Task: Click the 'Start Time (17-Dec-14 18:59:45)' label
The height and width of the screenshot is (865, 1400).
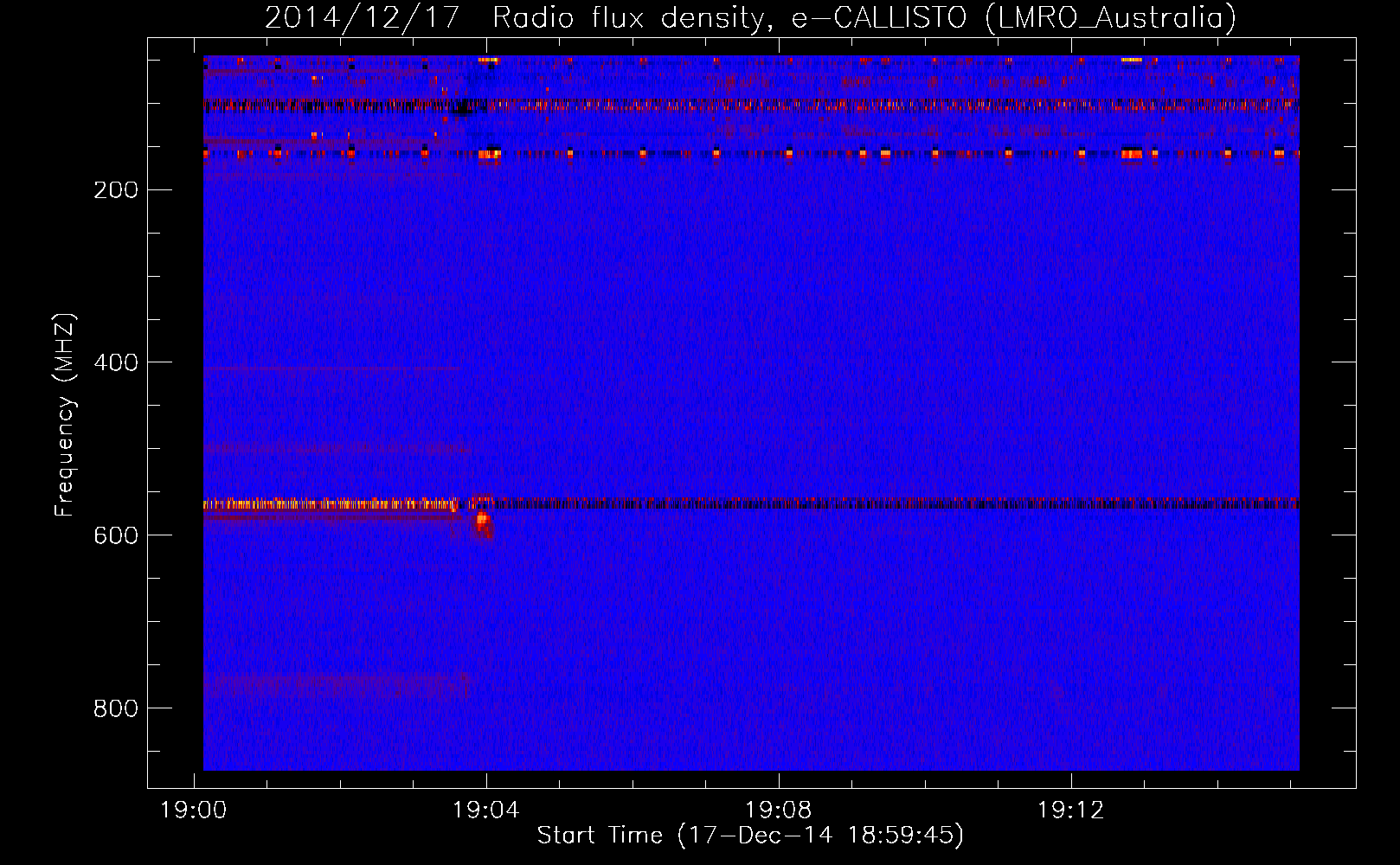Action: tap(750, 836)
